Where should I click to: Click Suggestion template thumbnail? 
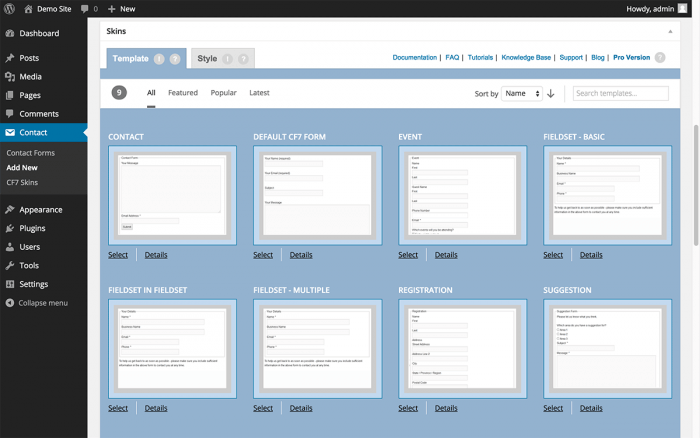click(607, 349)
